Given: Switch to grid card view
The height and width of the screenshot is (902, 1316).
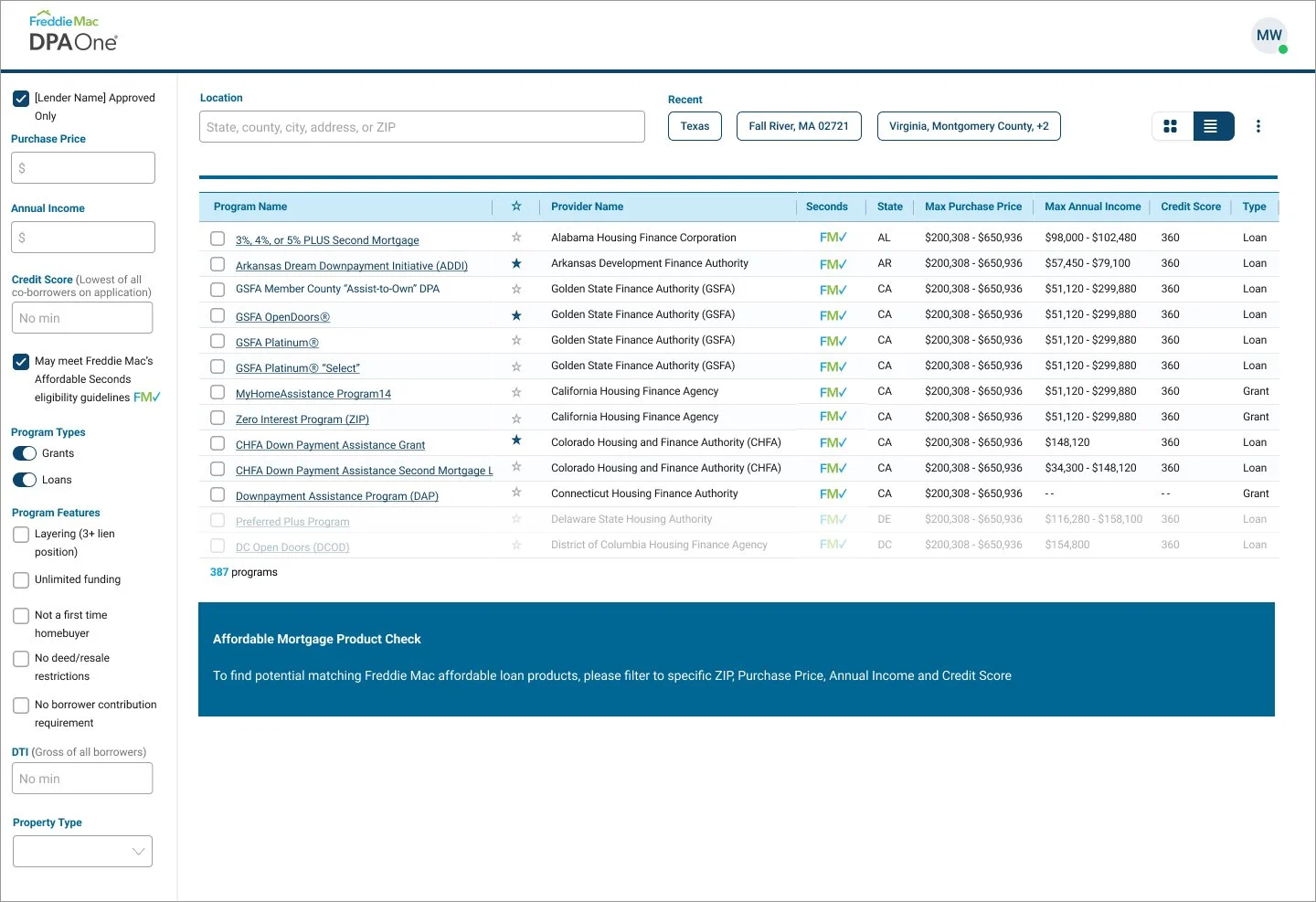Looking at the screenshot, I should (x=1171, y=126).
